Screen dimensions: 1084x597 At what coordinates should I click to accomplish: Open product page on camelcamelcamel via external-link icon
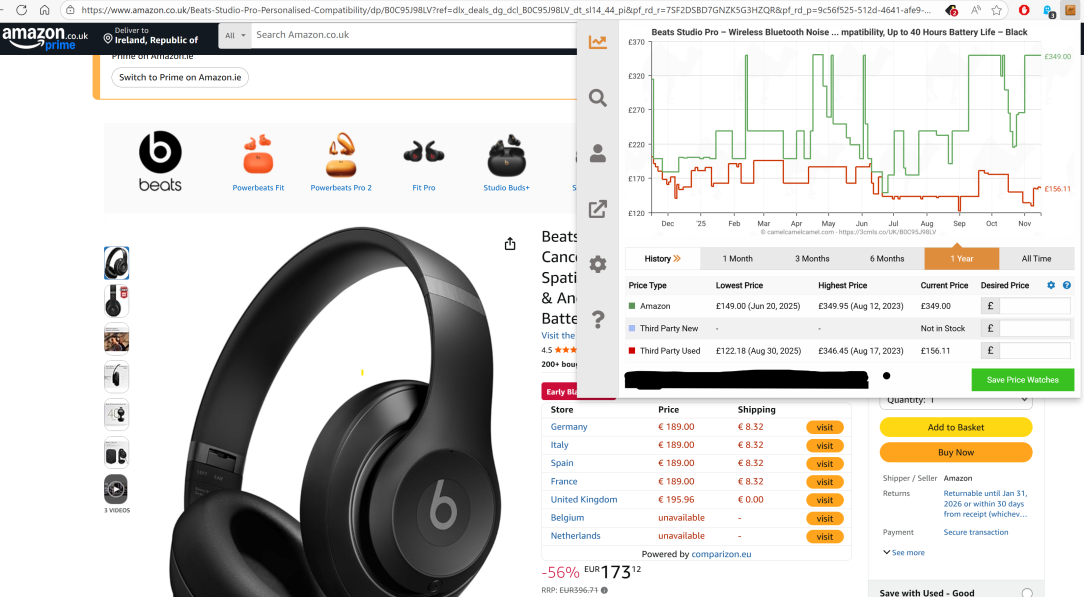598,209
